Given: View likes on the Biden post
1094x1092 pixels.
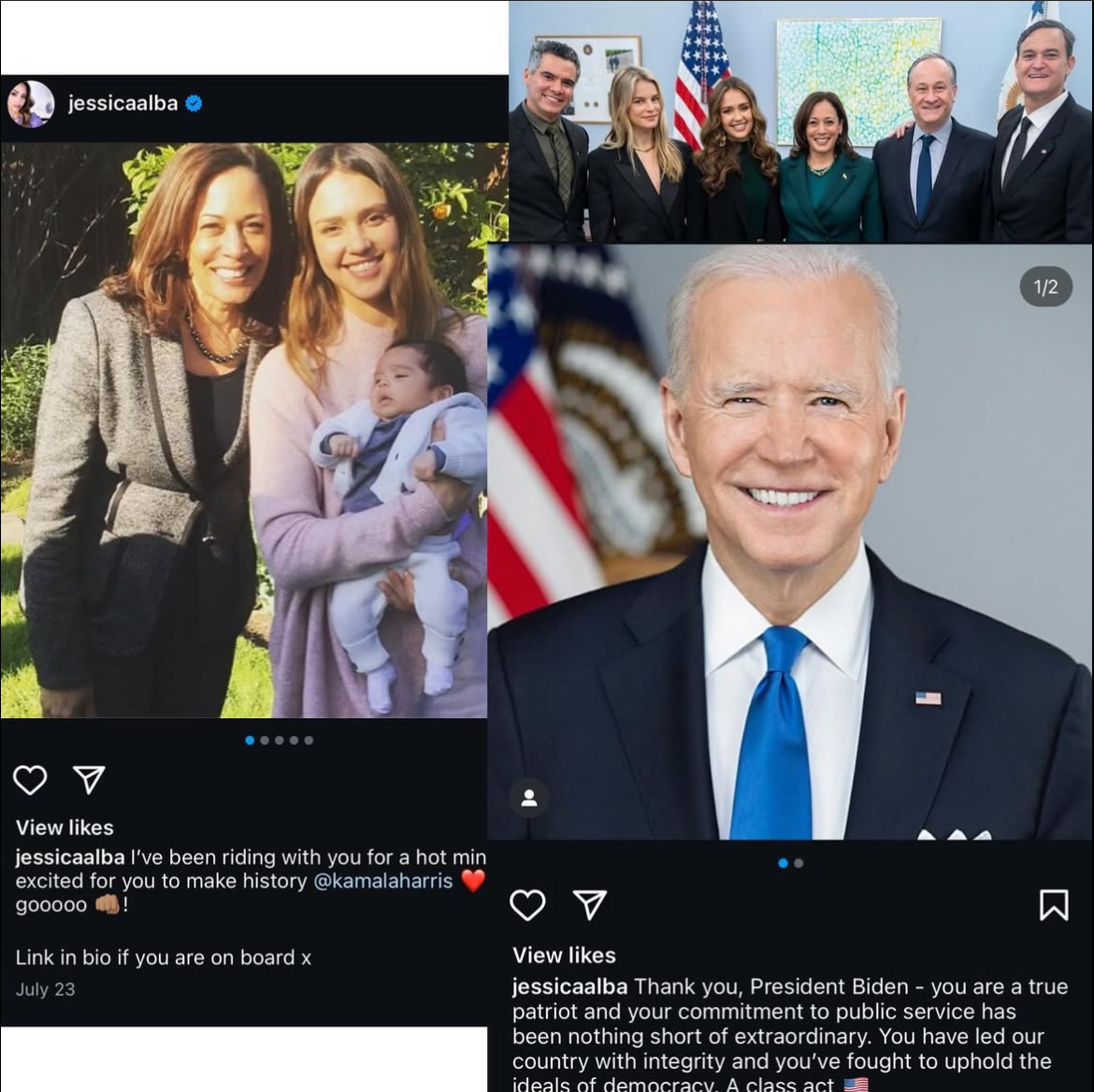Looking at the screenshot, I should 564,955.
